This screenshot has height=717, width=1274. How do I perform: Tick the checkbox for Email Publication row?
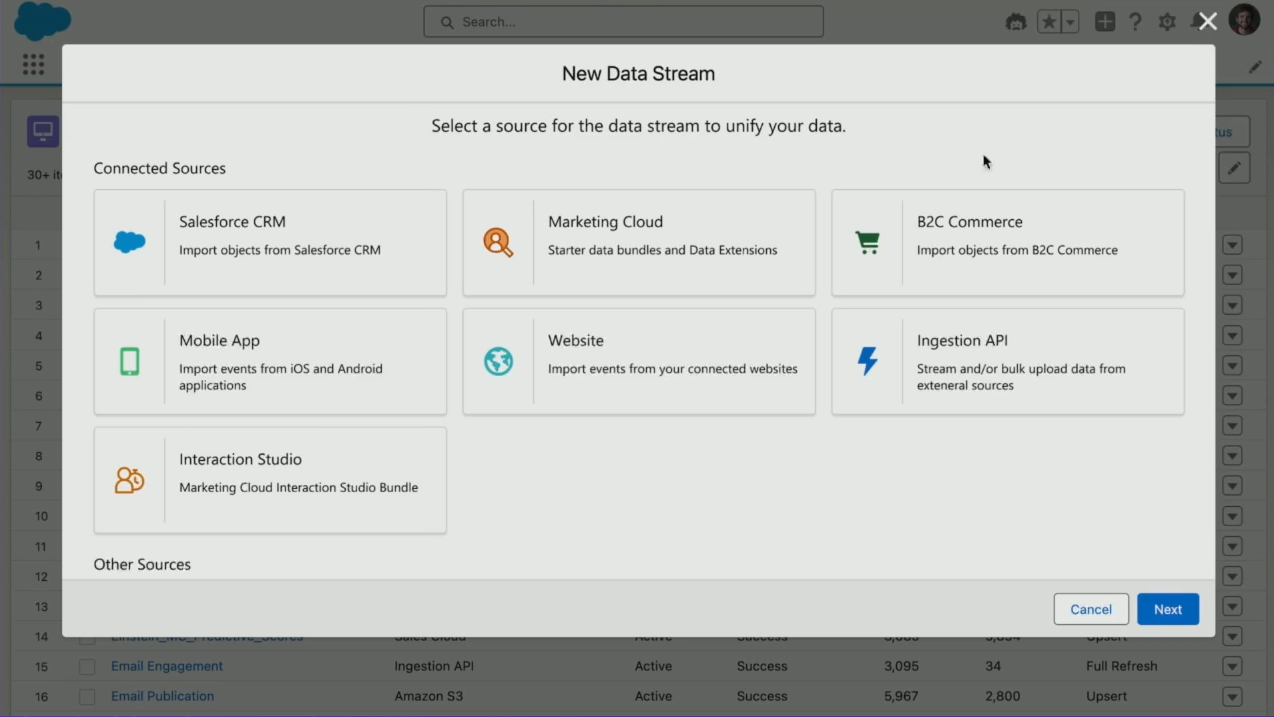tap(87, 697)
